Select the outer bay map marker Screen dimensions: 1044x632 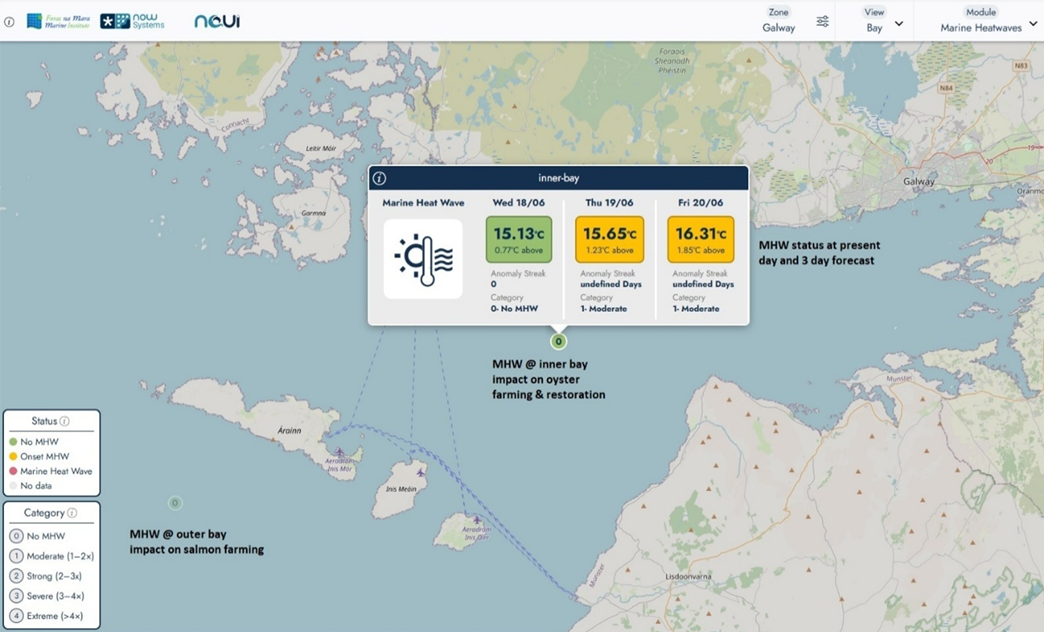[x=175, y=503]
